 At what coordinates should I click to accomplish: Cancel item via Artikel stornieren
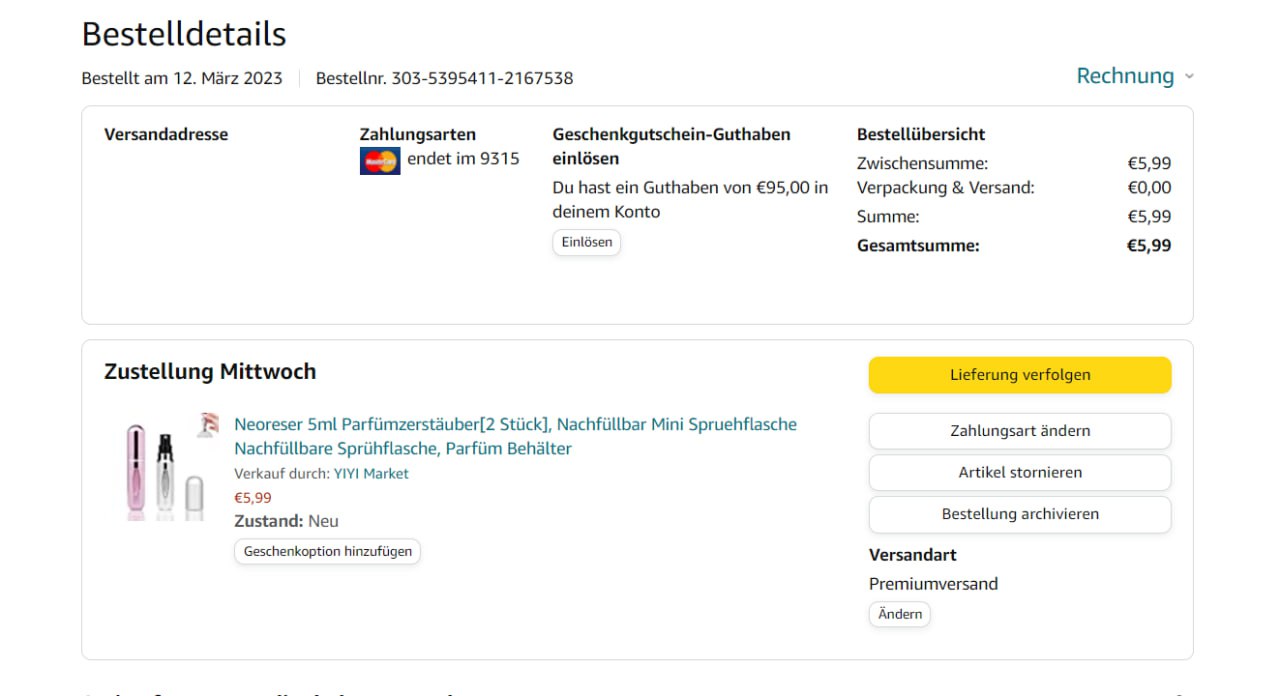coord(1019,473)
